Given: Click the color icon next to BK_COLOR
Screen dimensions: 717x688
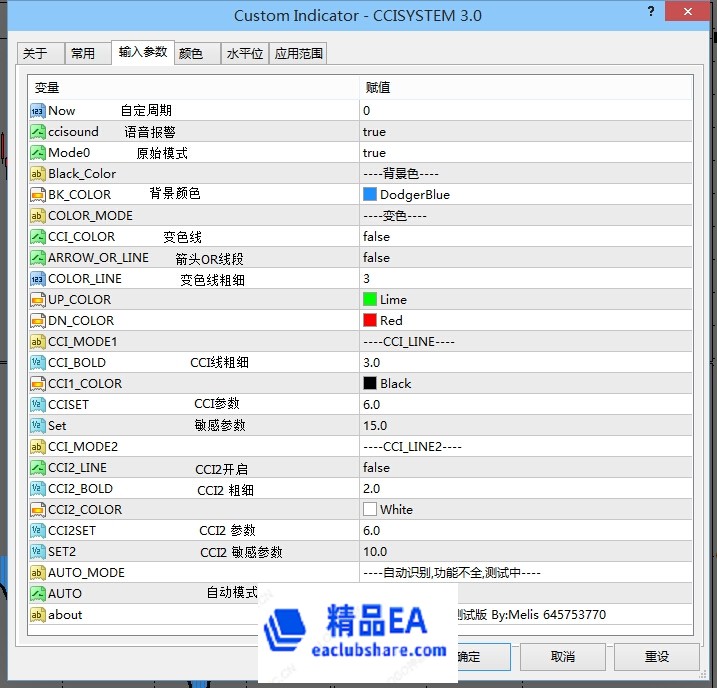Looking at the screenshot, I should point(38,195).
